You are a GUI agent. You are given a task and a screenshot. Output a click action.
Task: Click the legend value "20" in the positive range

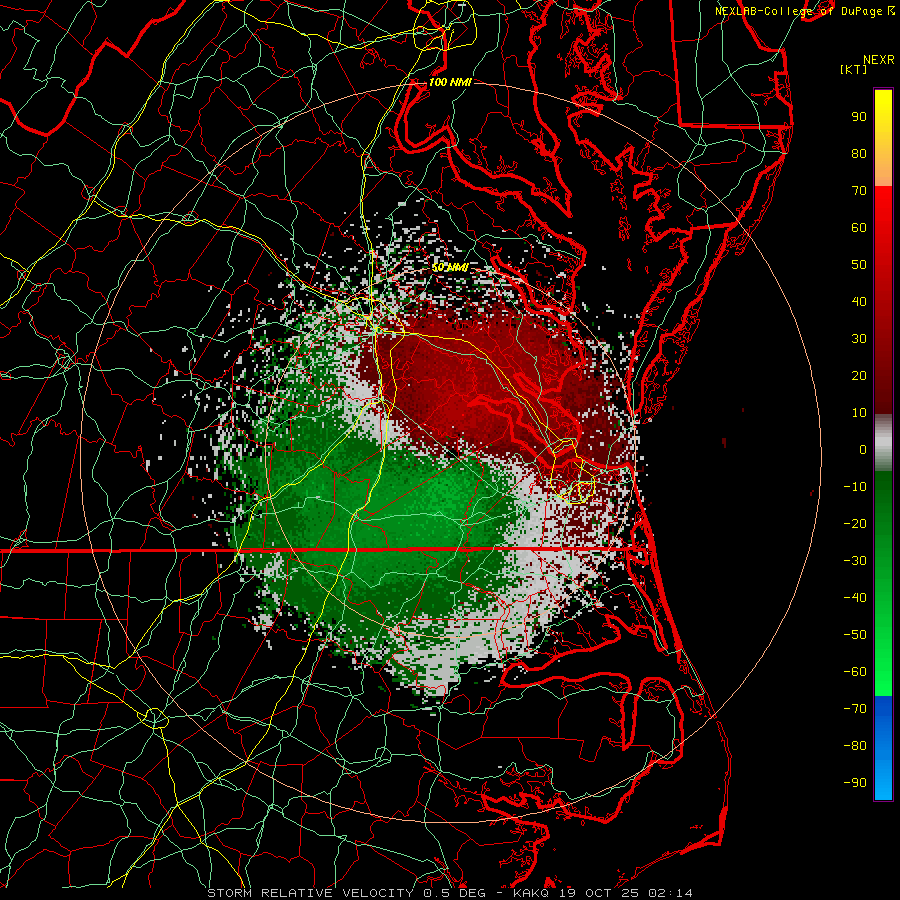pos(859,375)
